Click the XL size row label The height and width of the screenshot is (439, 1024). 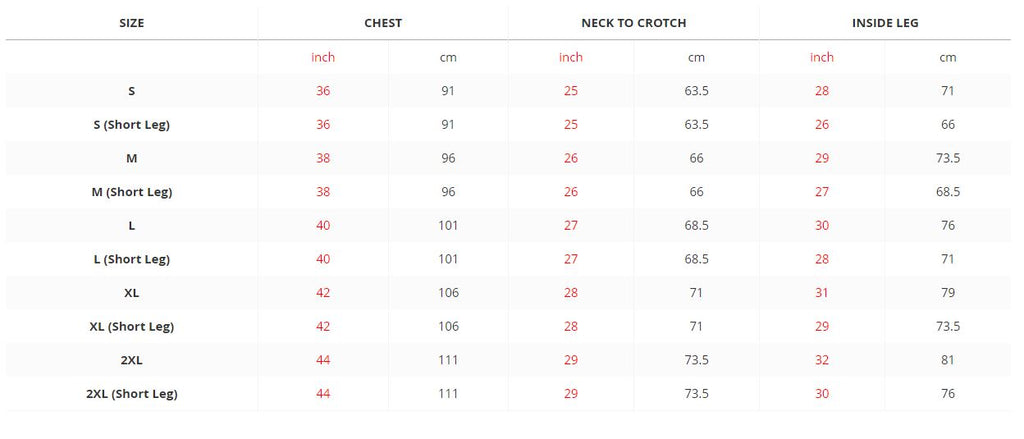[131, 293]
